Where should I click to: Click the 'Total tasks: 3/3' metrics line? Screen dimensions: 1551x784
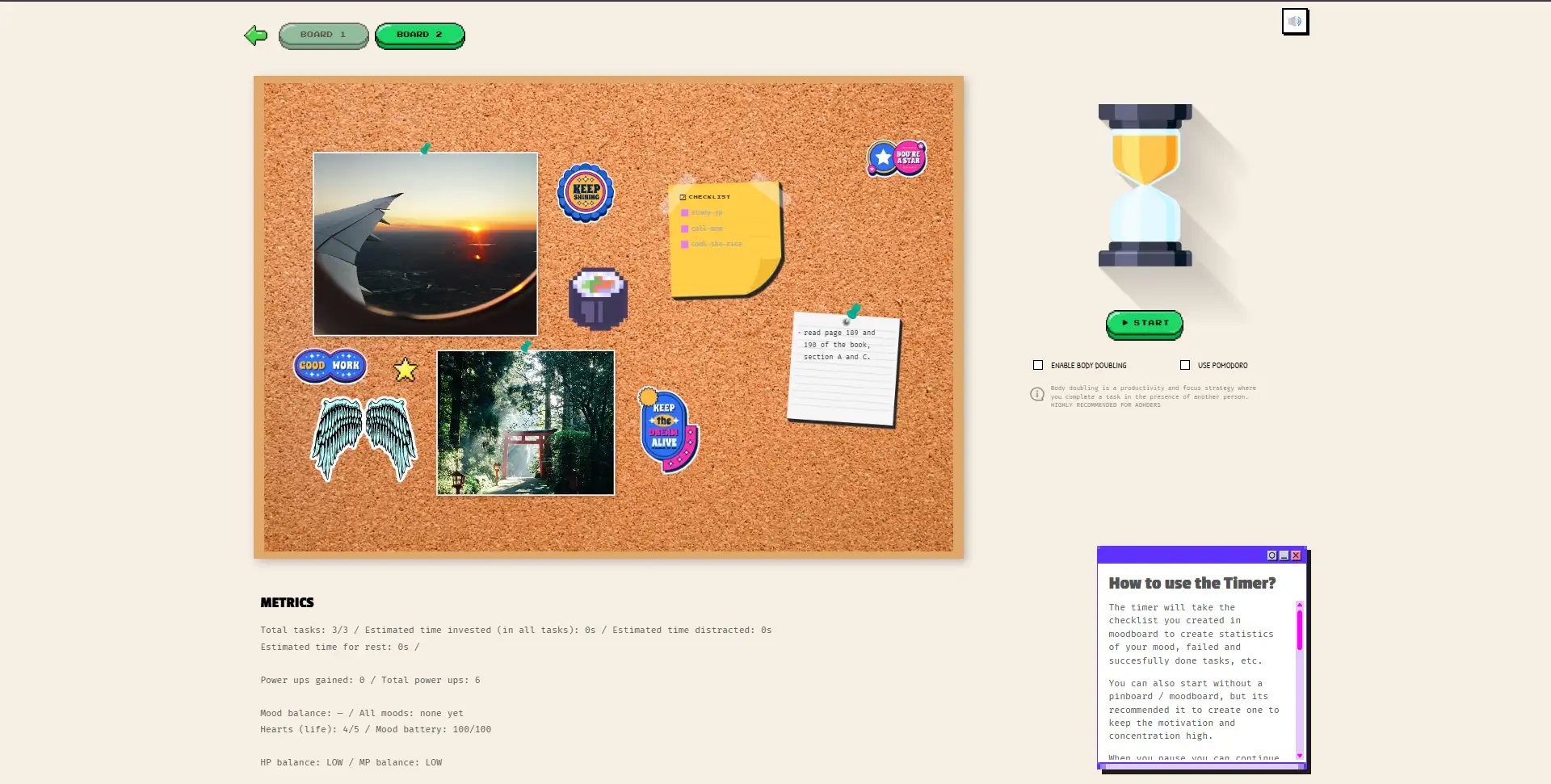pos(515,630)
